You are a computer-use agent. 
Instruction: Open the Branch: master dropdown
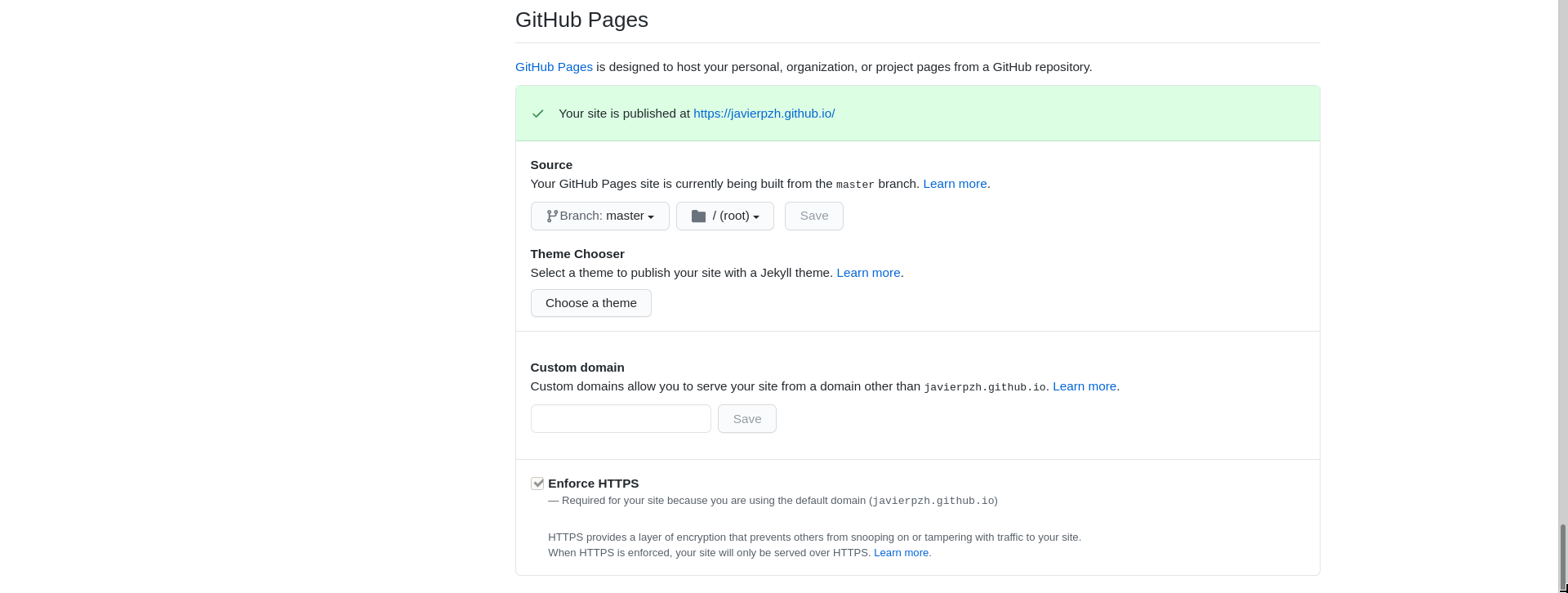[600, 216]
